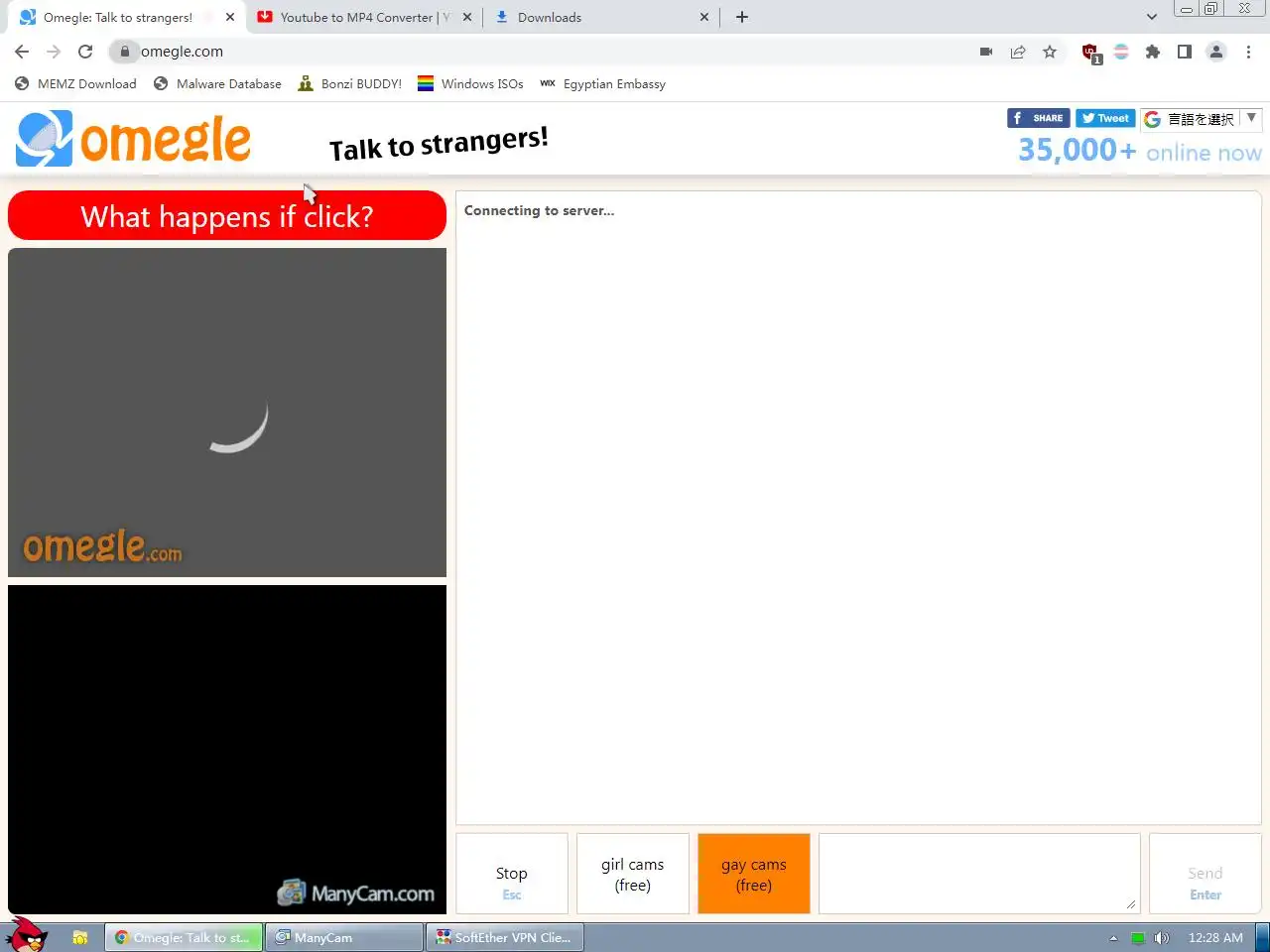This screenshot has height=952, width=1270.
Task: Reload the Omegle page
Action: (x=85, y=52)
